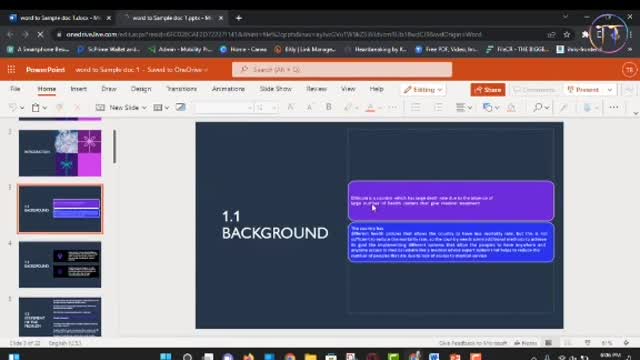
Task: Click the slide panel scrollbar
Action: tap(115, 147)
